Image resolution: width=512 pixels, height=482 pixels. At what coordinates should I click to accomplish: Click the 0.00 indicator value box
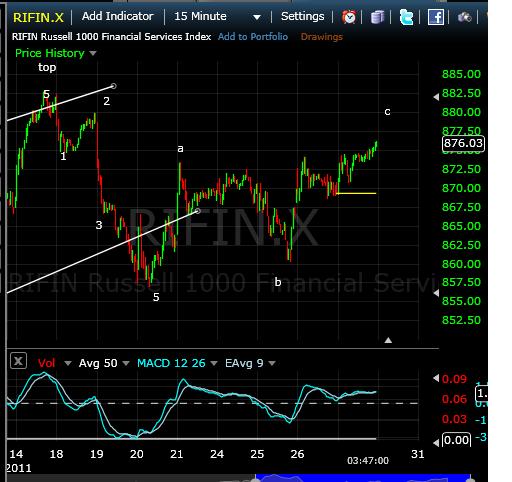[456, 440]
